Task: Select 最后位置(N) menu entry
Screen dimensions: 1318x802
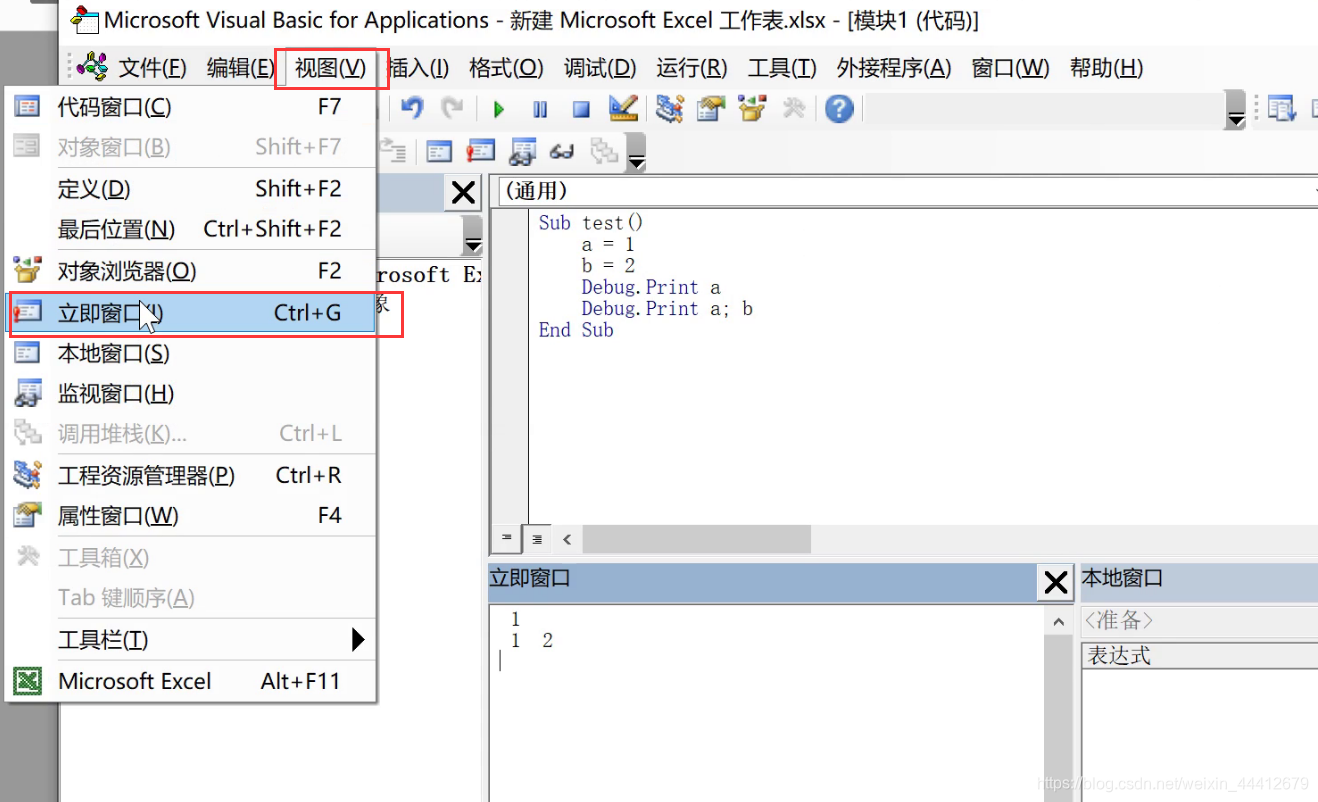Action: tap(191, 230)
